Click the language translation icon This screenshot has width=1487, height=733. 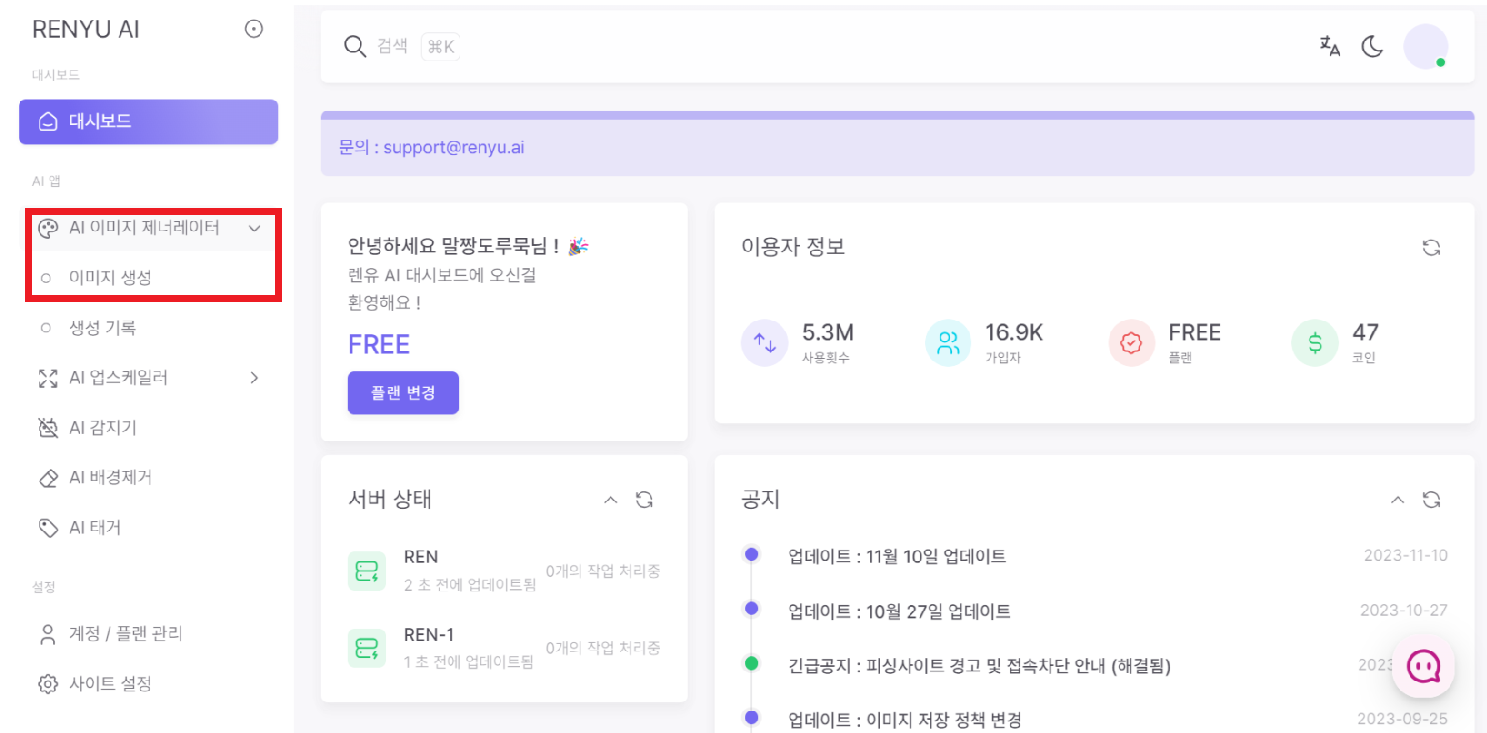click(1329, 46)
